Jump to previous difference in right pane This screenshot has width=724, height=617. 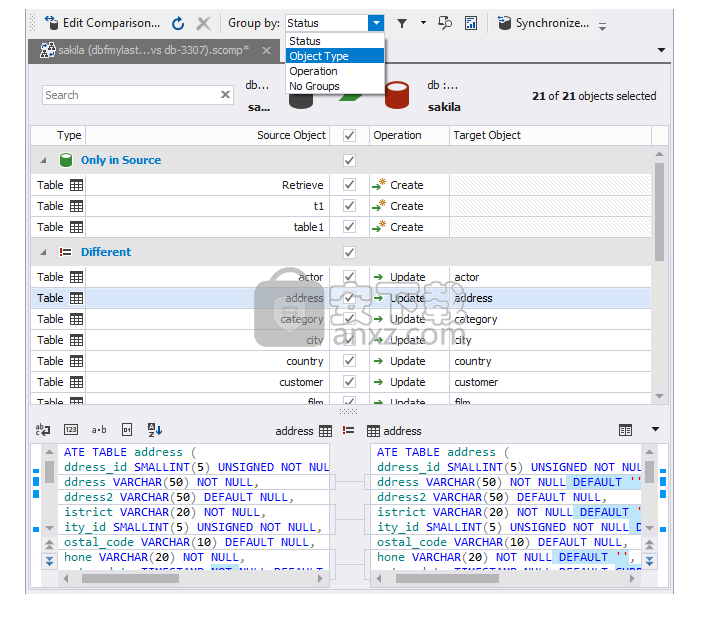[649, 544]
